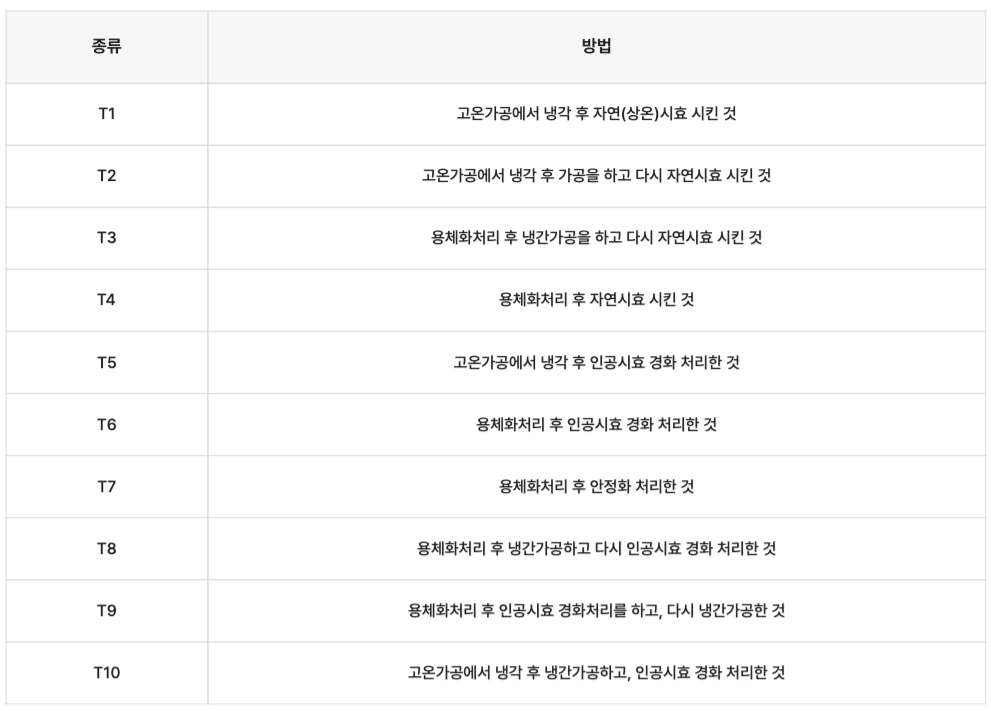
Task: Select the T9 row label
Action: click(106, 611)
